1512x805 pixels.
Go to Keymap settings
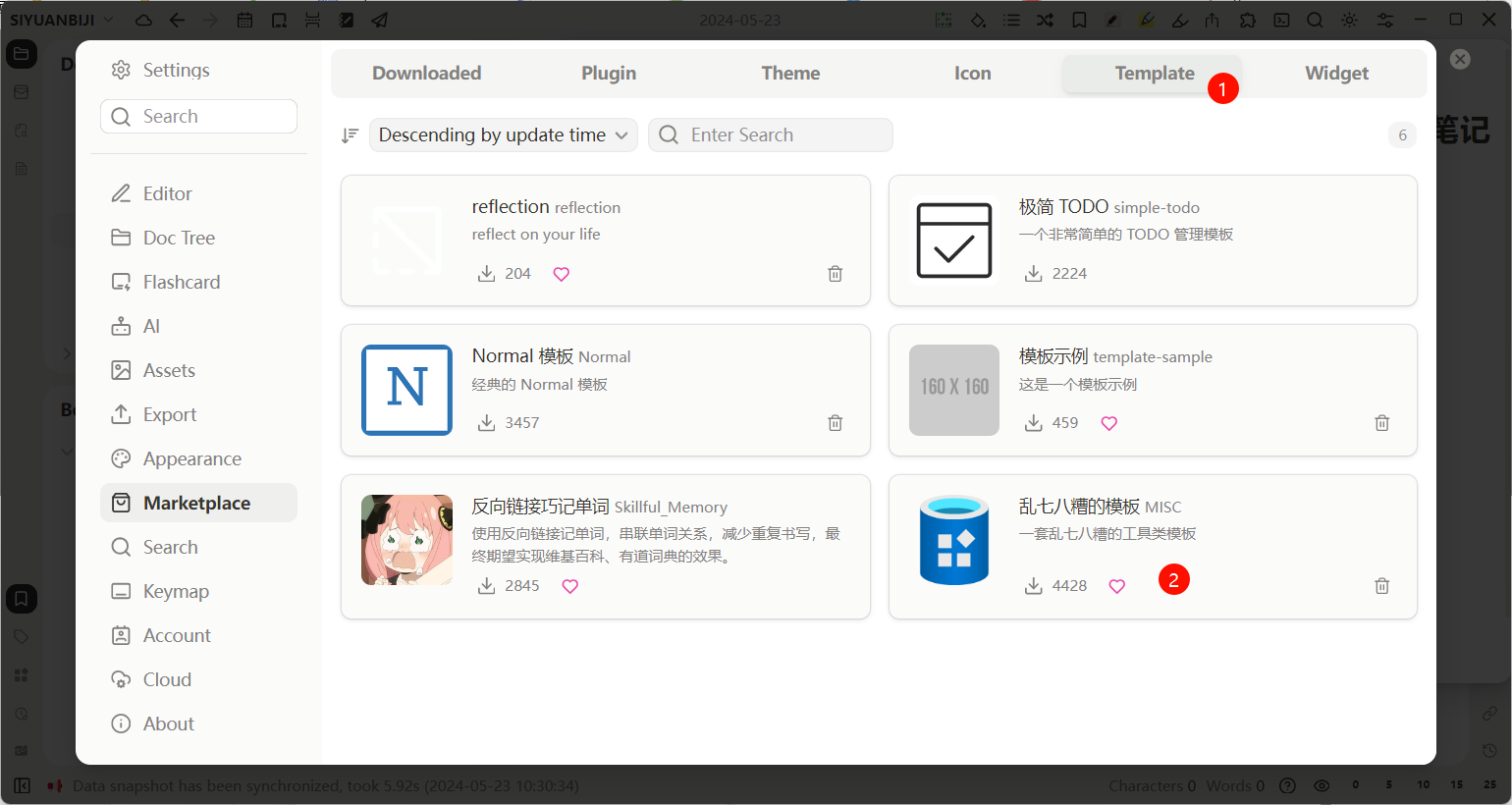(x=176, y=591)
